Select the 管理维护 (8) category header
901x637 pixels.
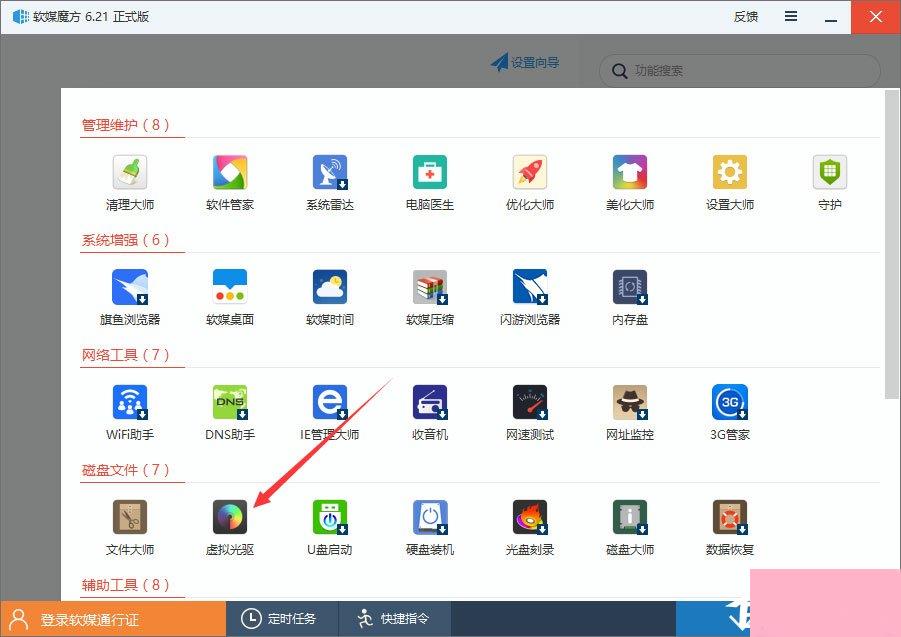[x=126, y=125]
